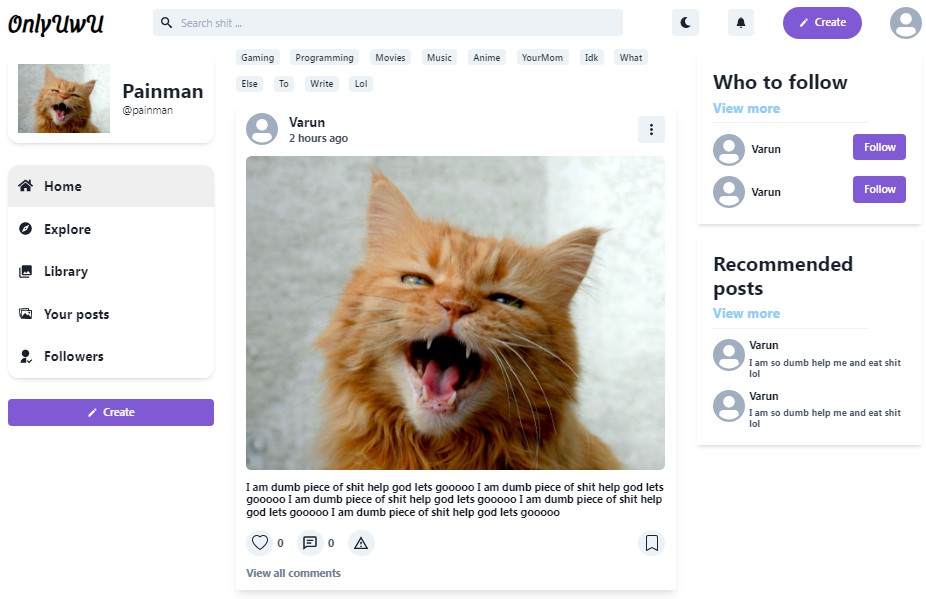Follow the first Varun suggestion

point(879,147)
